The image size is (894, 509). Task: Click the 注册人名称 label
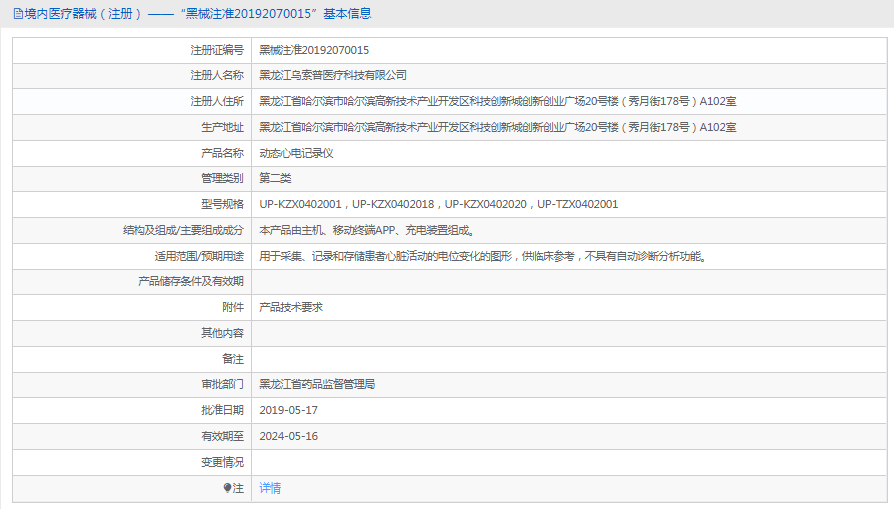[x=217, y=75]
